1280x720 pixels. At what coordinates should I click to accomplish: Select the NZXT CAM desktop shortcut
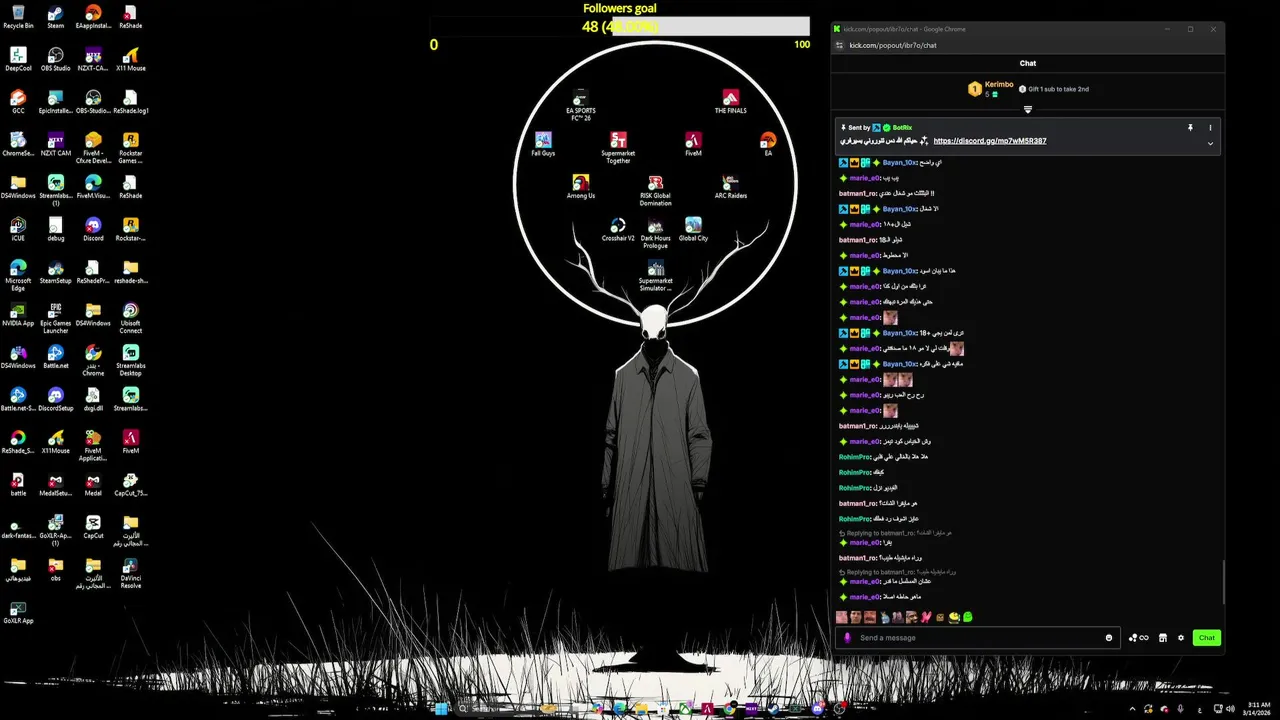(56, 144)
